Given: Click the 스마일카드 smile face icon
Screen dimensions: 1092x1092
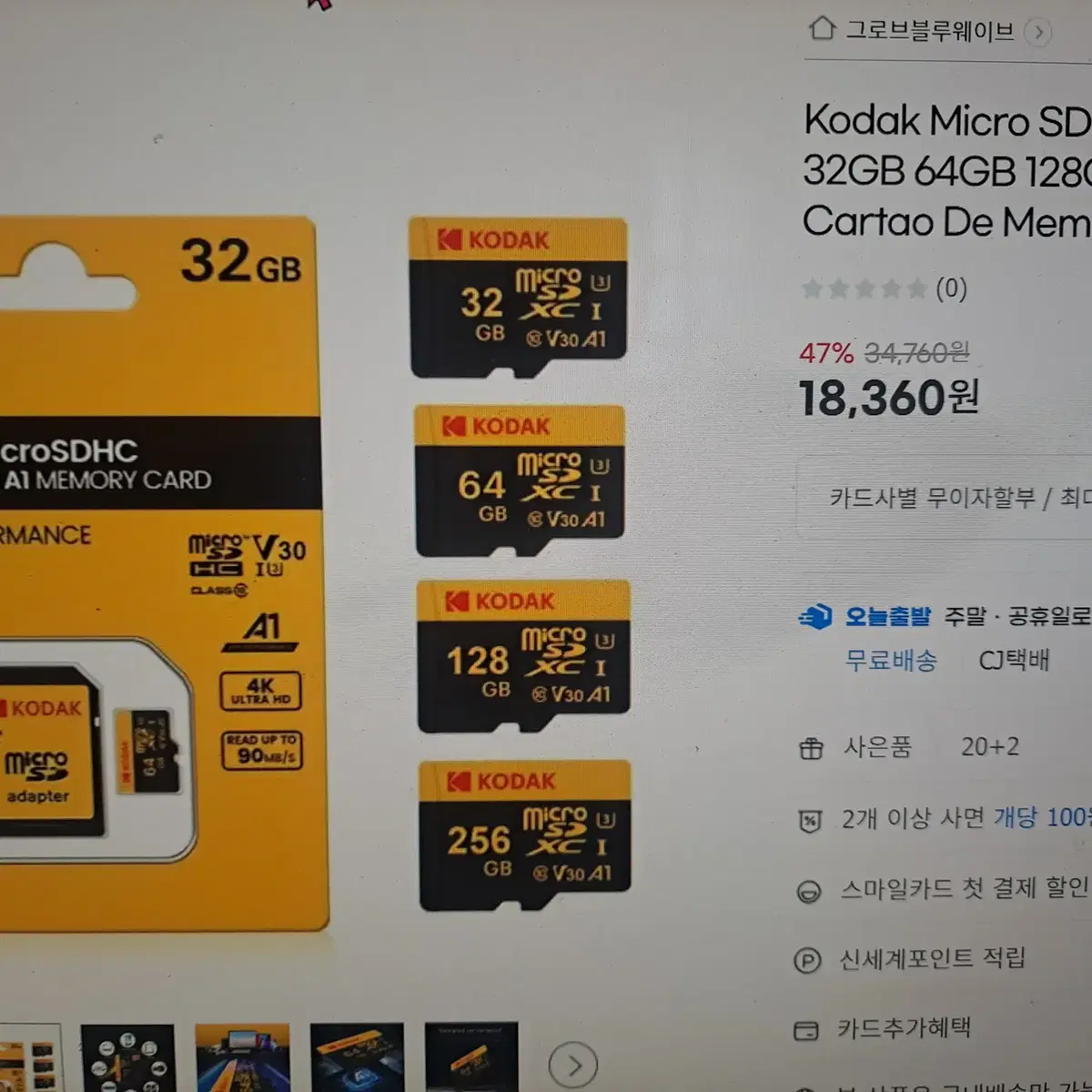Looking at the screenshot, I should click(x=808, y=891).
